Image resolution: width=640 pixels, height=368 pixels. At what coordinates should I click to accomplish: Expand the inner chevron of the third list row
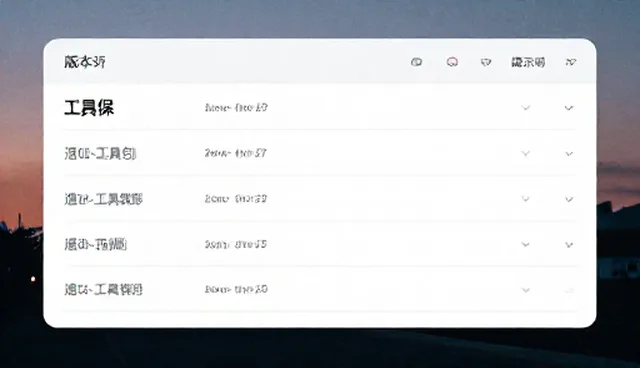pyautogui.click(x=526, y=199)
